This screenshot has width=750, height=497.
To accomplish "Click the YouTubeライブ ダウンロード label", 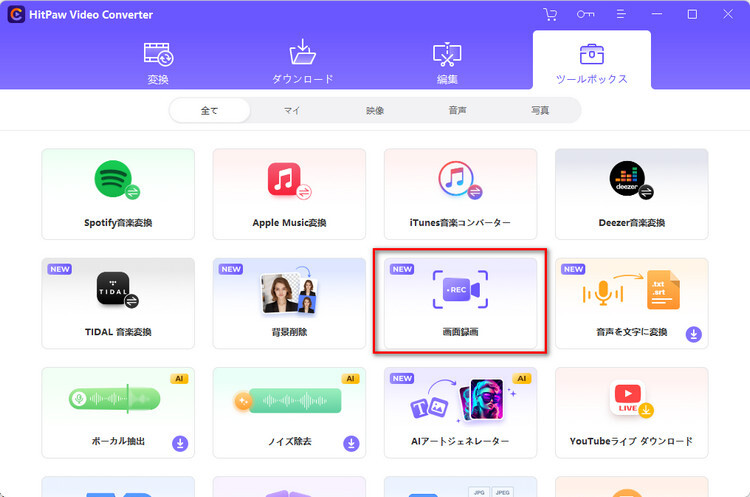I will tap(631, 441).
